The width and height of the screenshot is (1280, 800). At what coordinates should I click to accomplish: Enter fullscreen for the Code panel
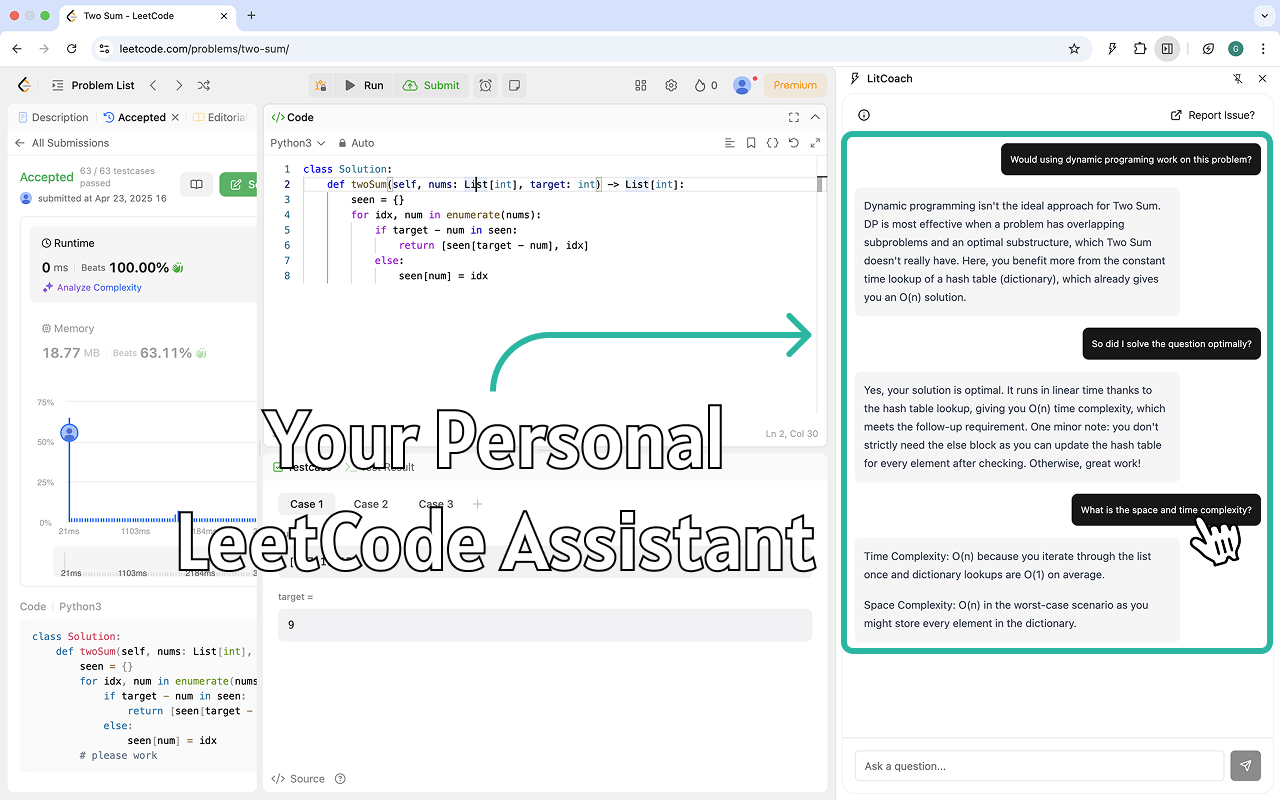point(794,117)
